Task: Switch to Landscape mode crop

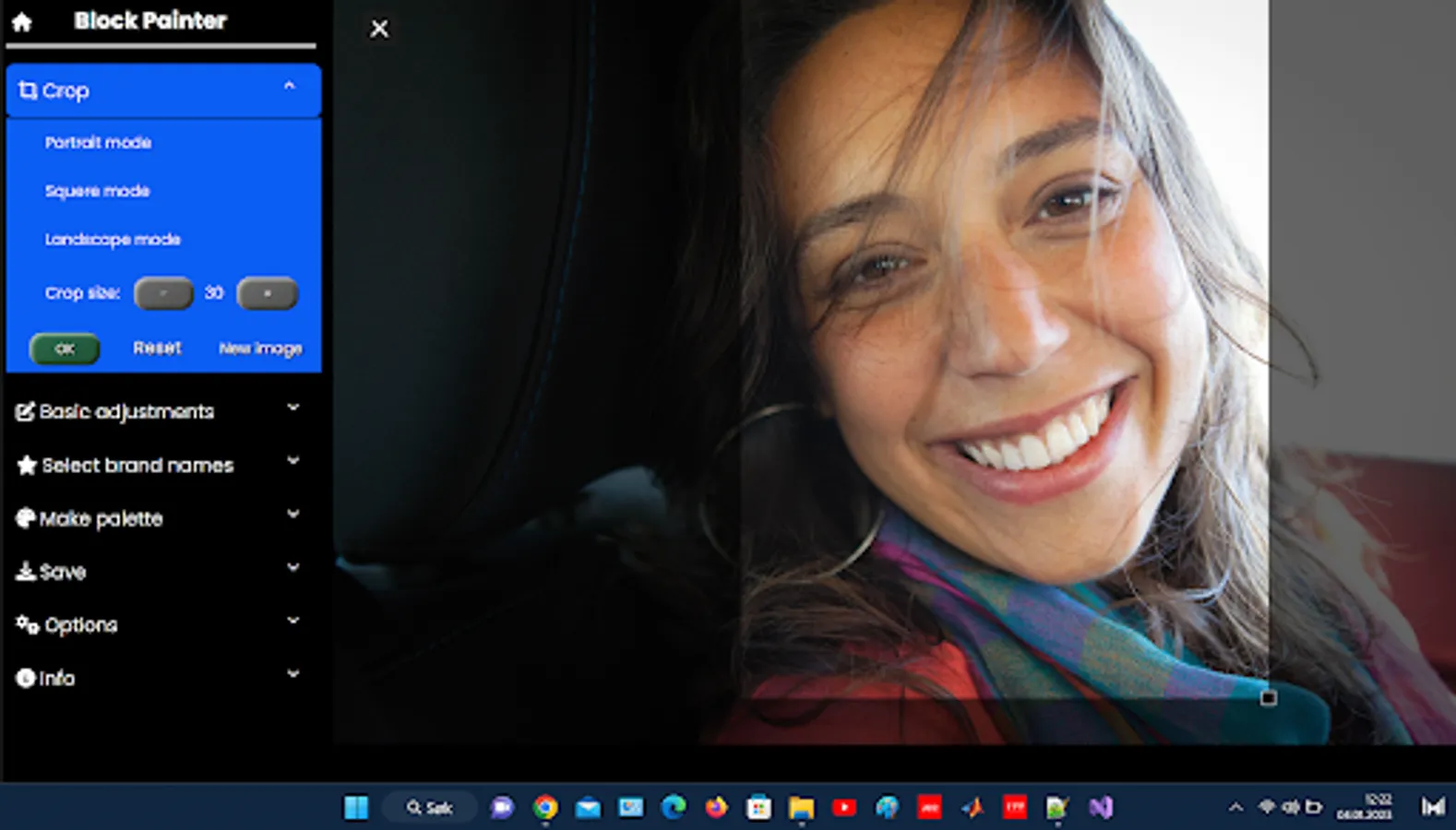Action: coord(113,240)
